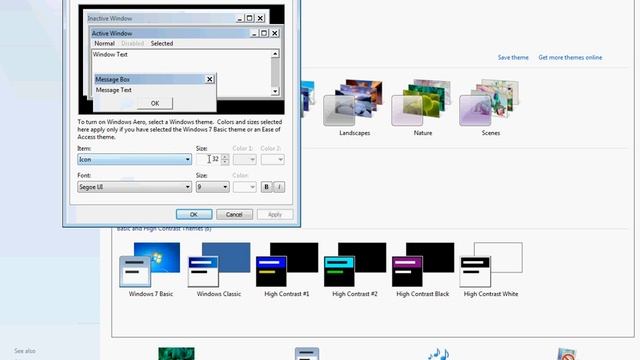The width and height of the screenshot is (640, 360).
Task: Select the Landscapes Aero theme
Action: 354,108
